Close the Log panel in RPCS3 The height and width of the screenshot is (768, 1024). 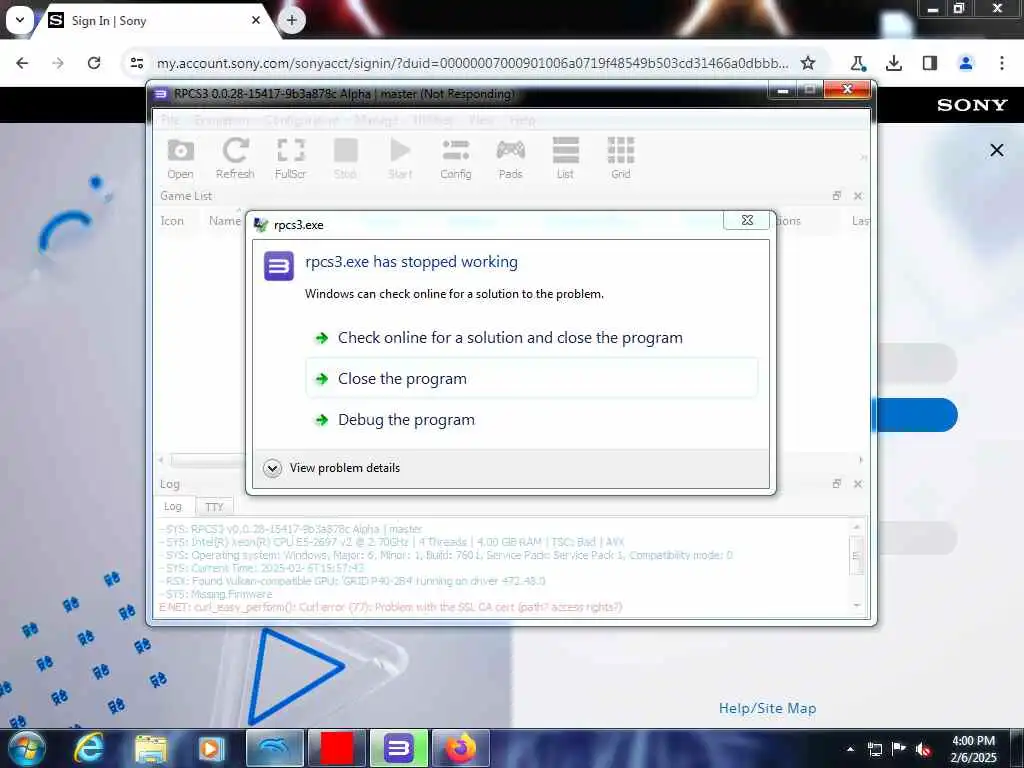(858, 484)
